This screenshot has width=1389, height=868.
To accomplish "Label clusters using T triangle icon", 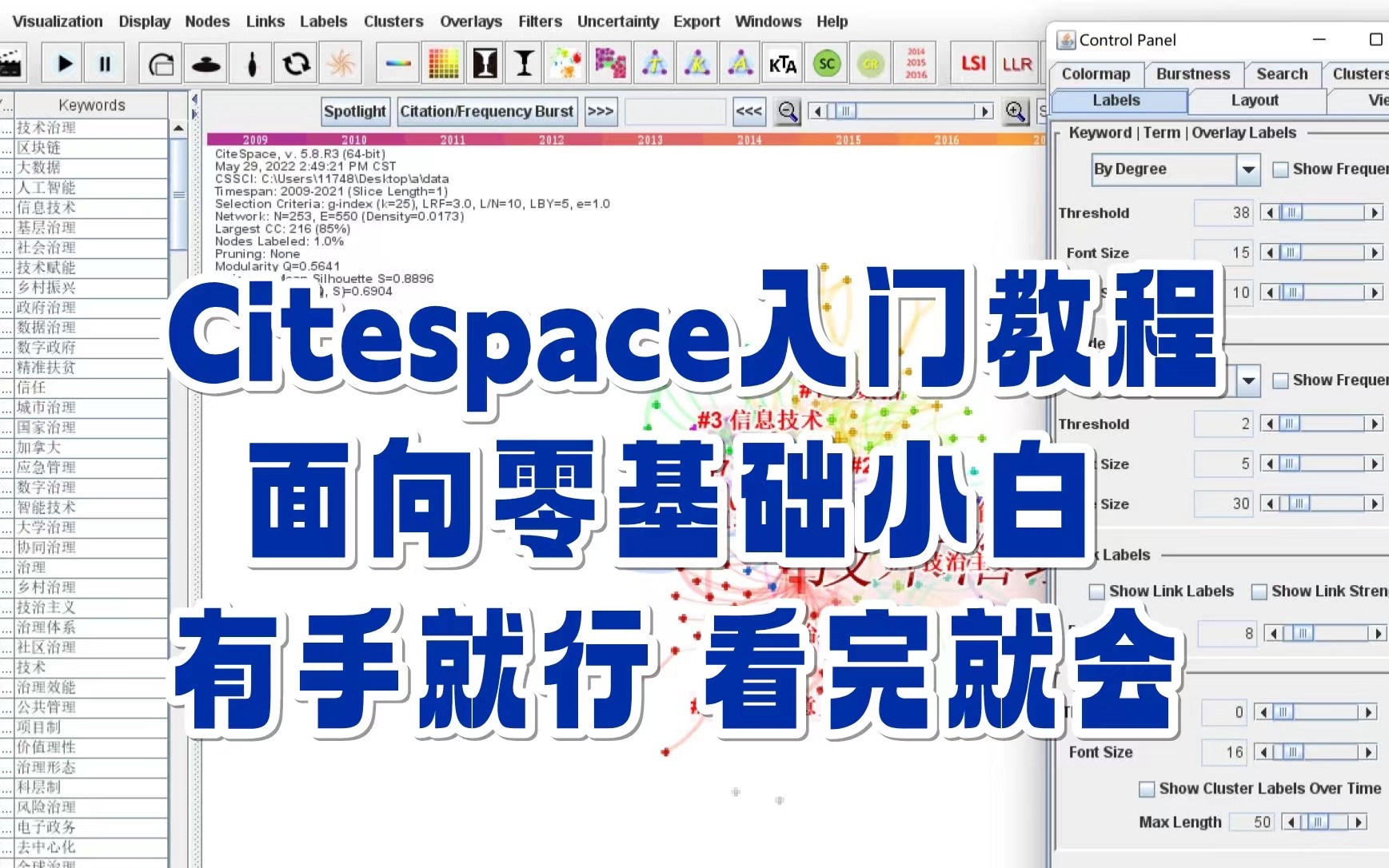I will click(x=655, y=63).
